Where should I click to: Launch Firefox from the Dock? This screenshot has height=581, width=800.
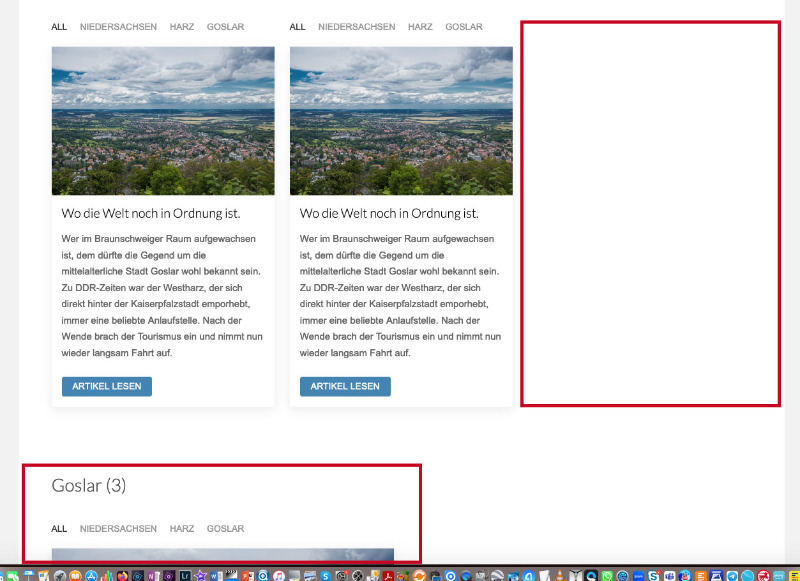pyautogui.click(x=122, y=576)
